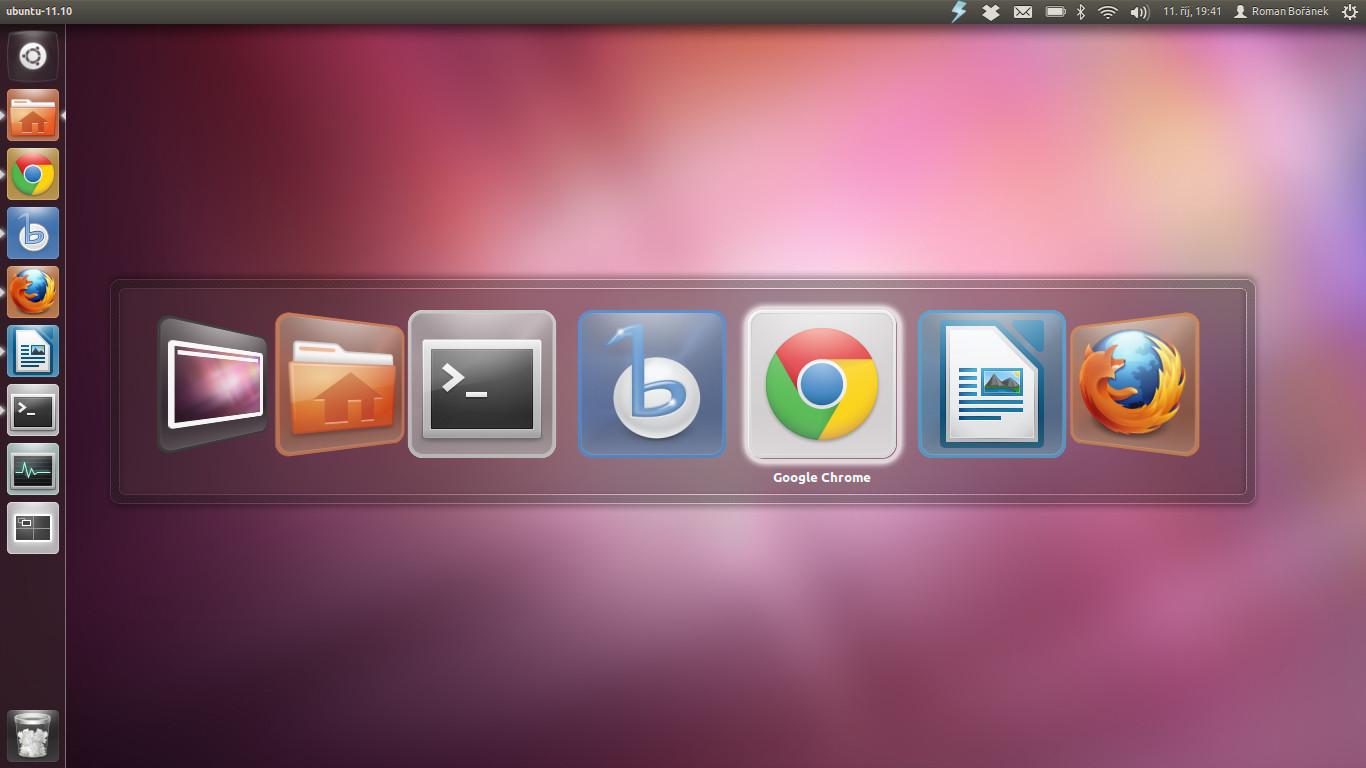This screenshot has height=768, width=1366.
Task: Choose Firefox in the app switcher
Action: [x=1134, y=384]
